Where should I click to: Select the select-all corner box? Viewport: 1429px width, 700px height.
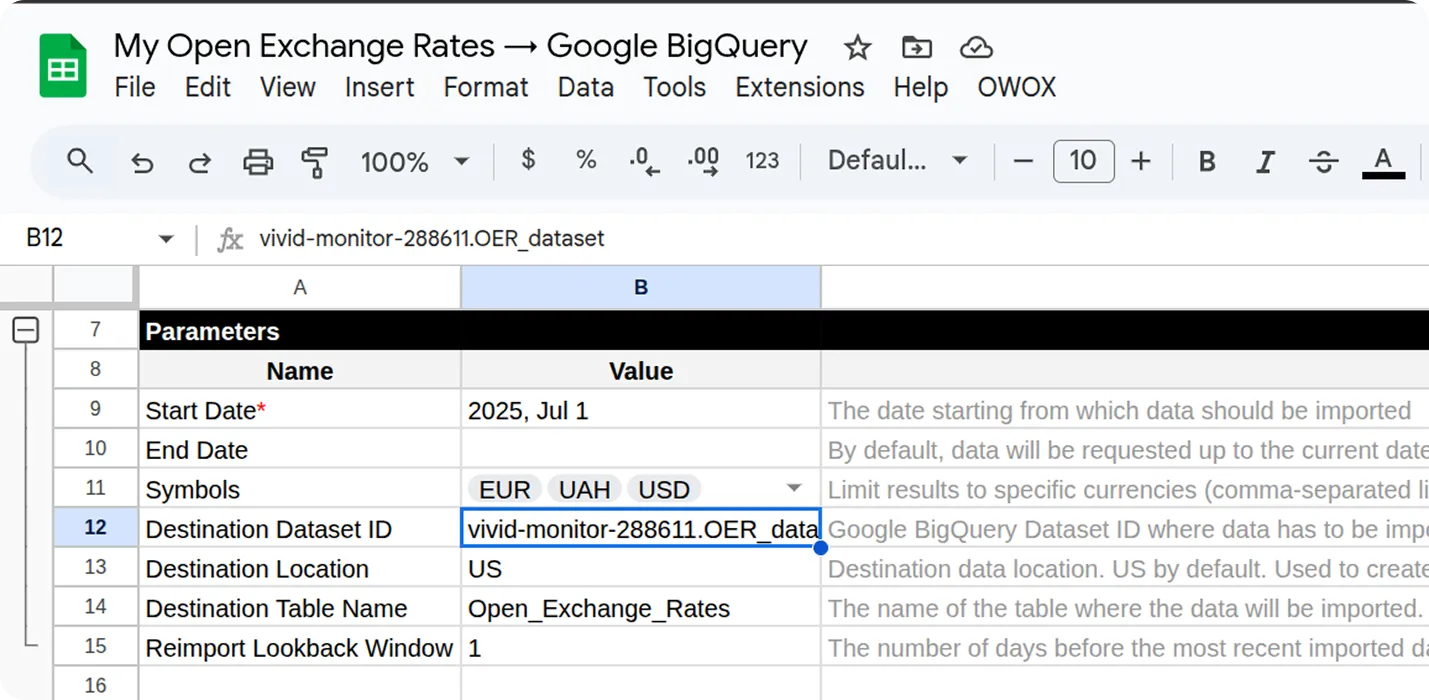click(x=96, y=287)
